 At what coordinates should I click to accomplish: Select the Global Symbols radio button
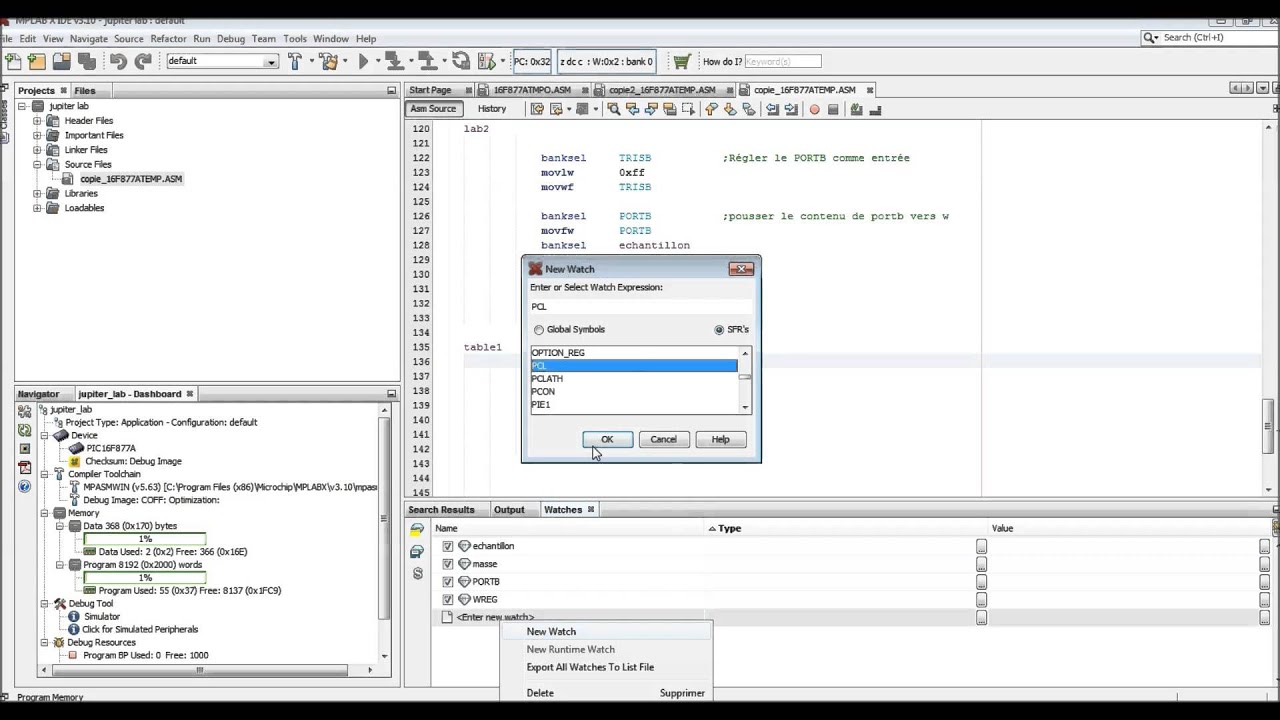tap(539, 329)
